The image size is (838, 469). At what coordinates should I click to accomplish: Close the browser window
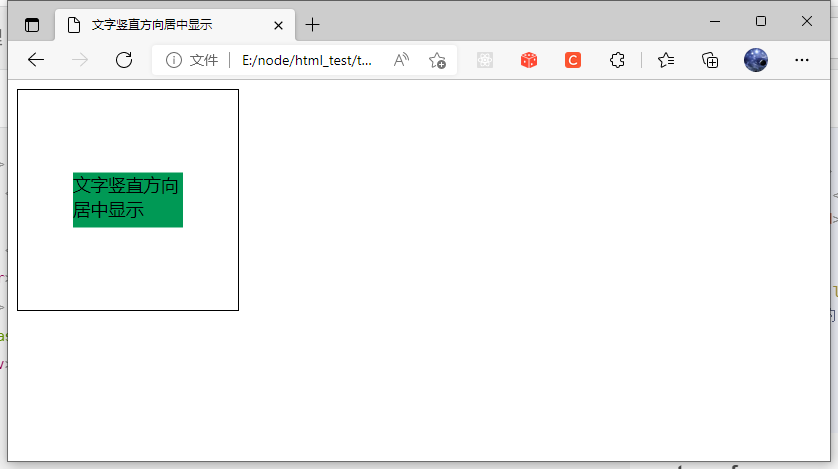tap(807, 21)
